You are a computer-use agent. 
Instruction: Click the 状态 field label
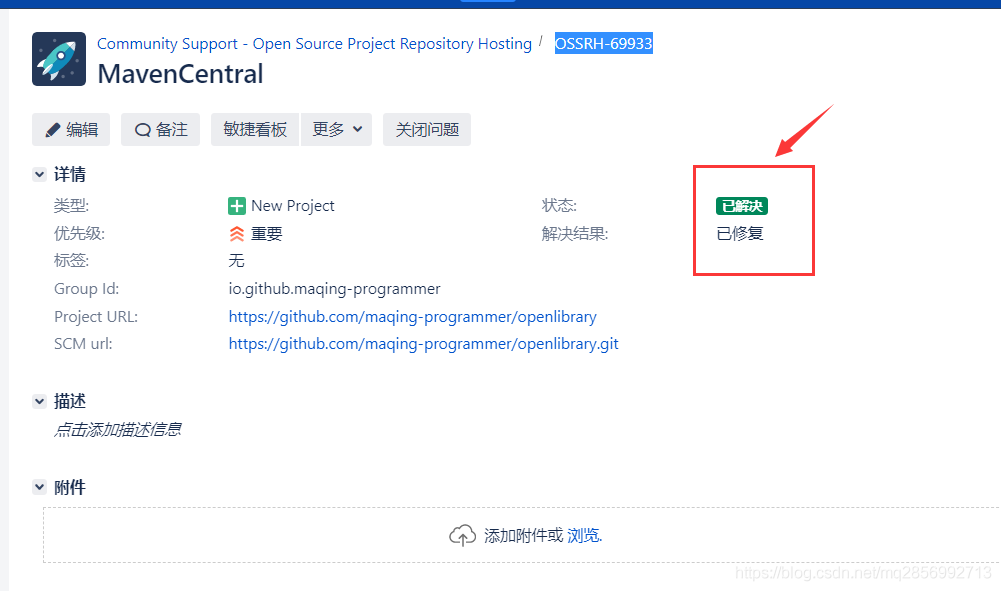tap(559, 206)
